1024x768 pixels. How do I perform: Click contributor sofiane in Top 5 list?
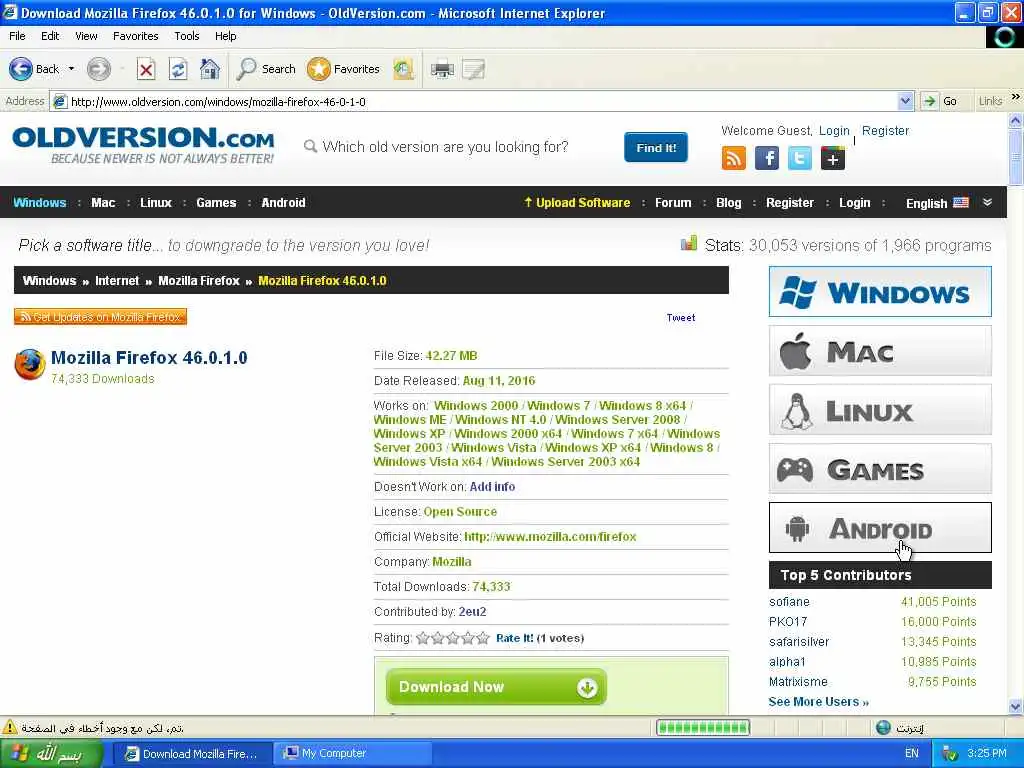coord(789,601)
